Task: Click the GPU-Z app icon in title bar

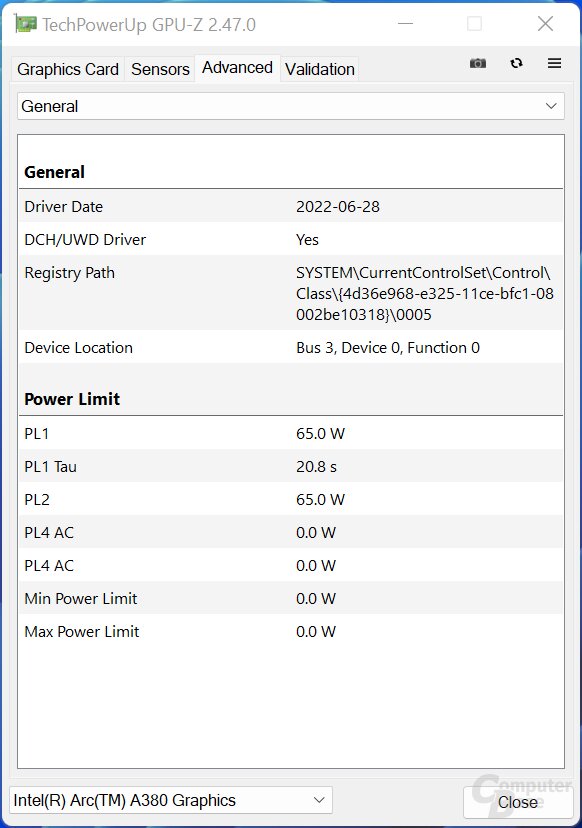Action: 26,24
